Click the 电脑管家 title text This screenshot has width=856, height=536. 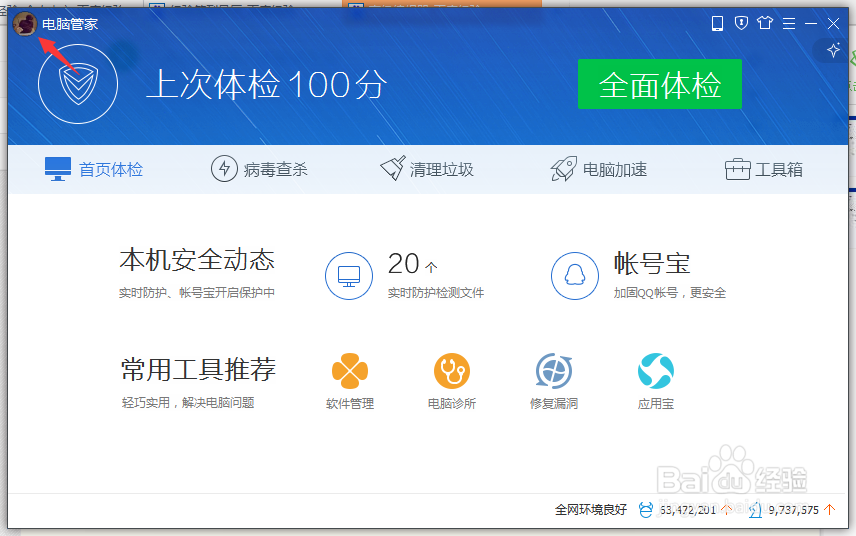tap(70, 24)
